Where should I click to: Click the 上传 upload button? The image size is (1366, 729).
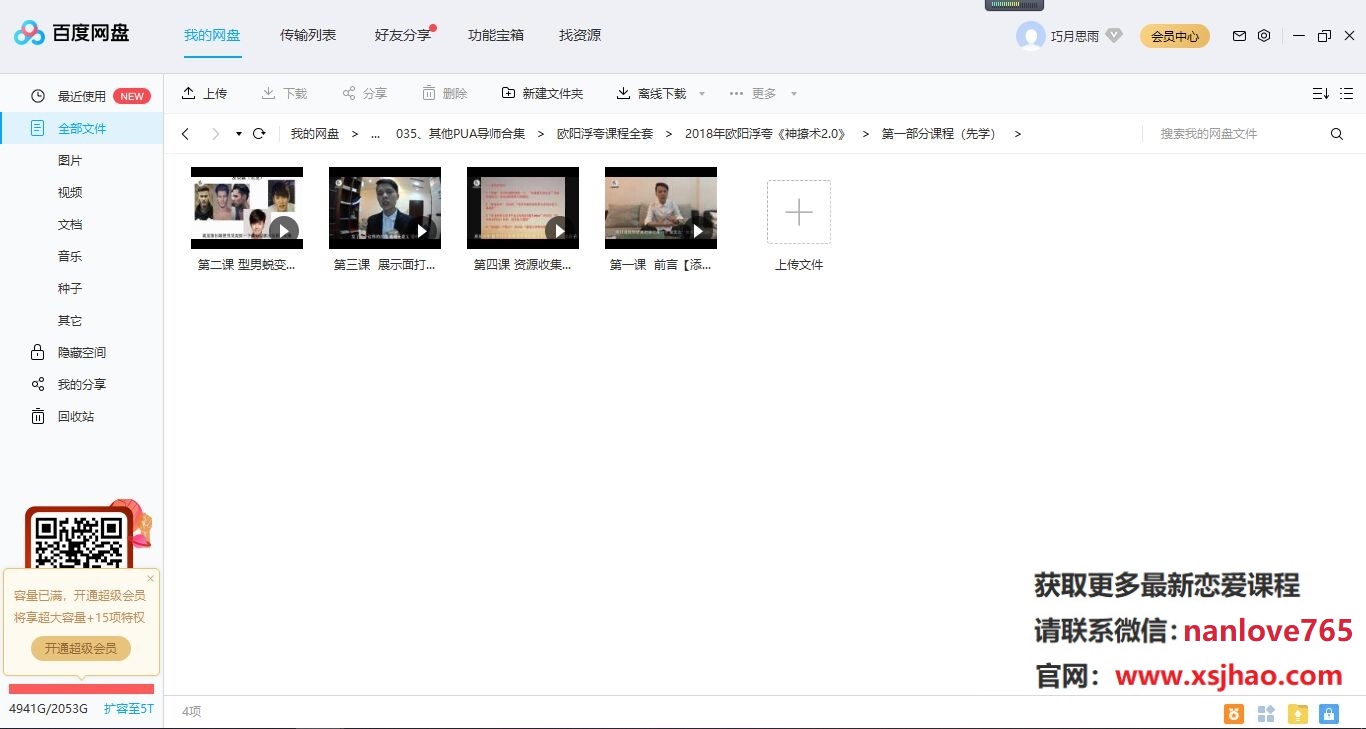point(204,93)
